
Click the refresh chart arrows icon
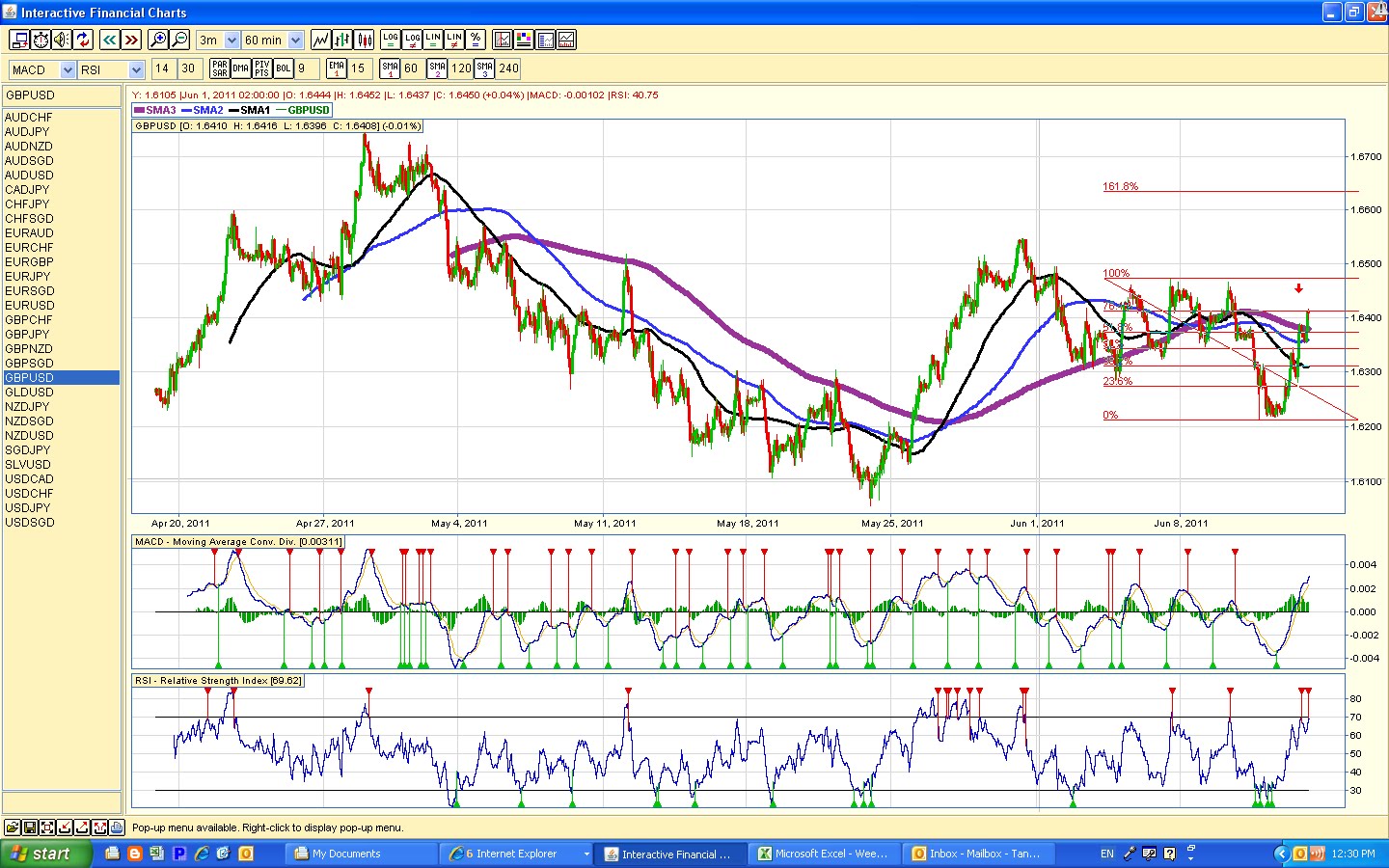coord(83,40)
